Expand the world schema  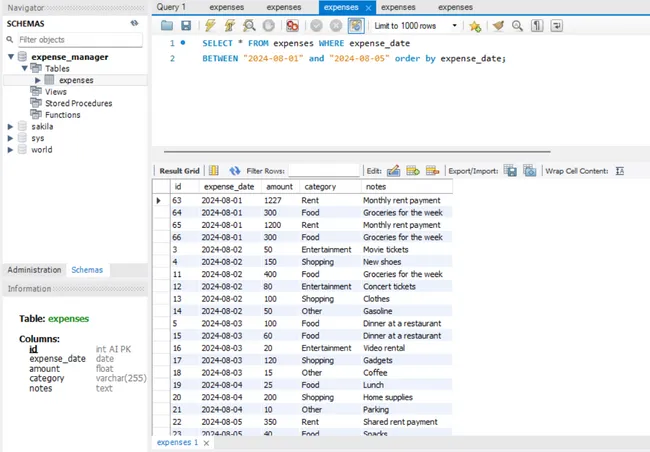[x=10, y=150]
